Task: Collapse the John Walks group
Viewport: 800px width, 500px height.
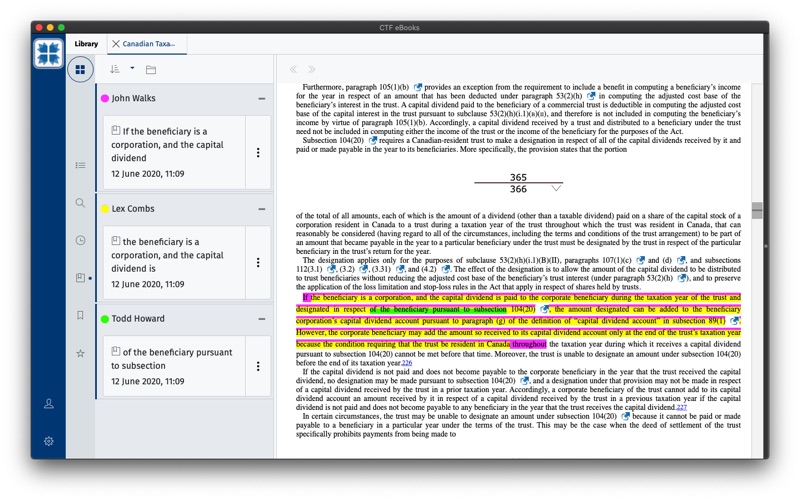Action: click(x=262, y=98)
